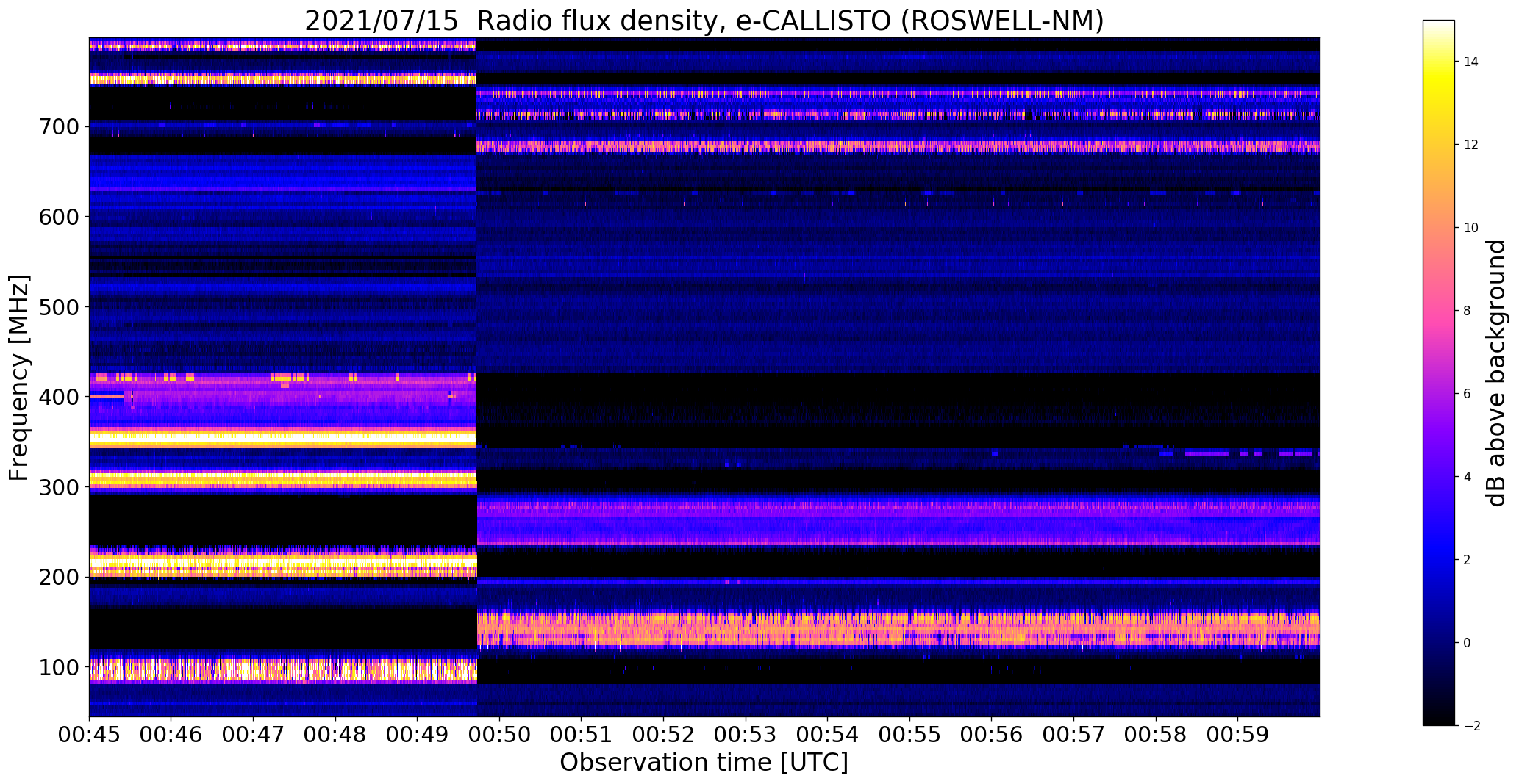Click the colorbar tick label 2
Screen dimensions: 1519x784
(x=1467, y=560)
